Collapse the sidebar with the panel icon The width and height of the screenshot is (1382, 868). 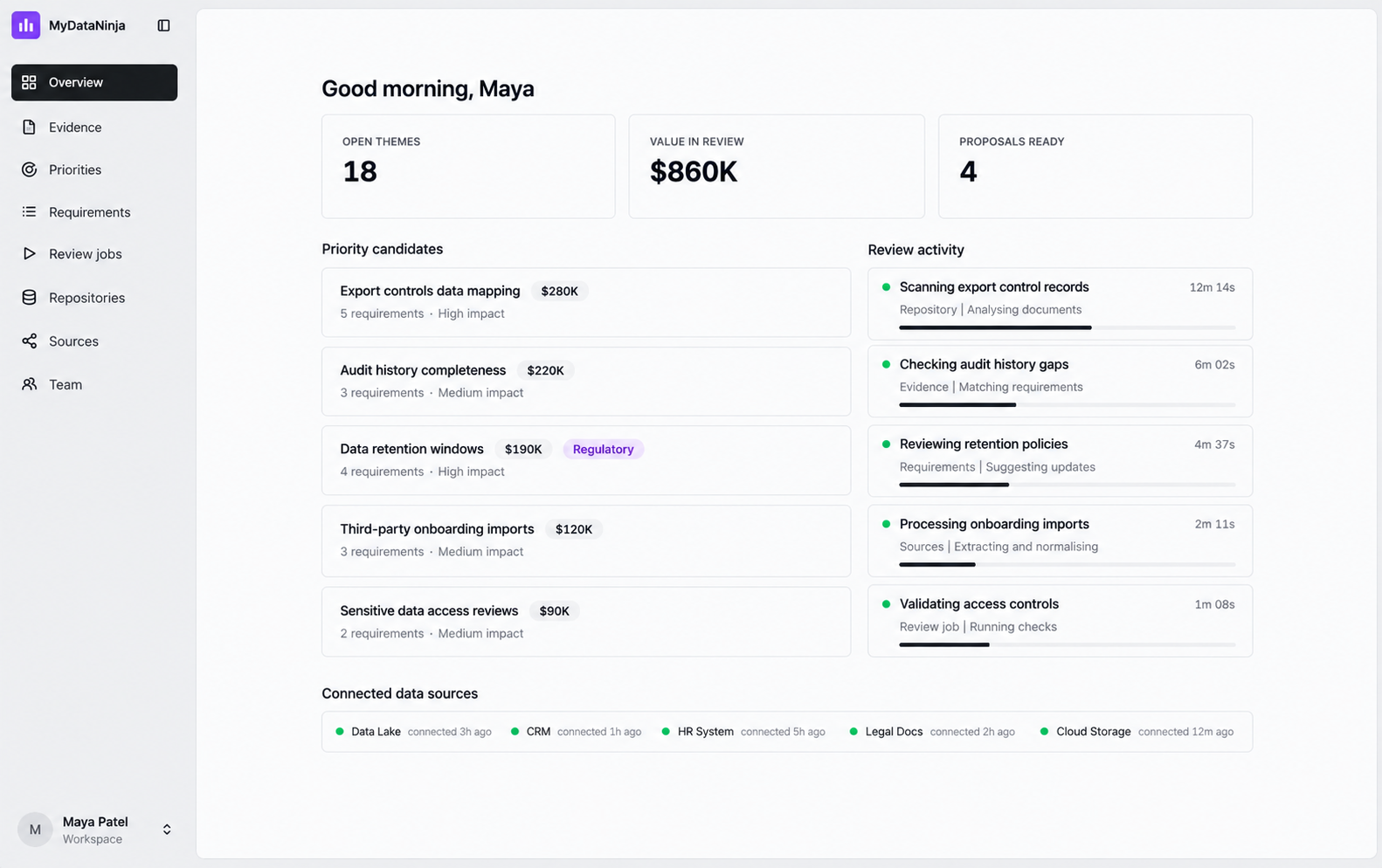(163, 25)
